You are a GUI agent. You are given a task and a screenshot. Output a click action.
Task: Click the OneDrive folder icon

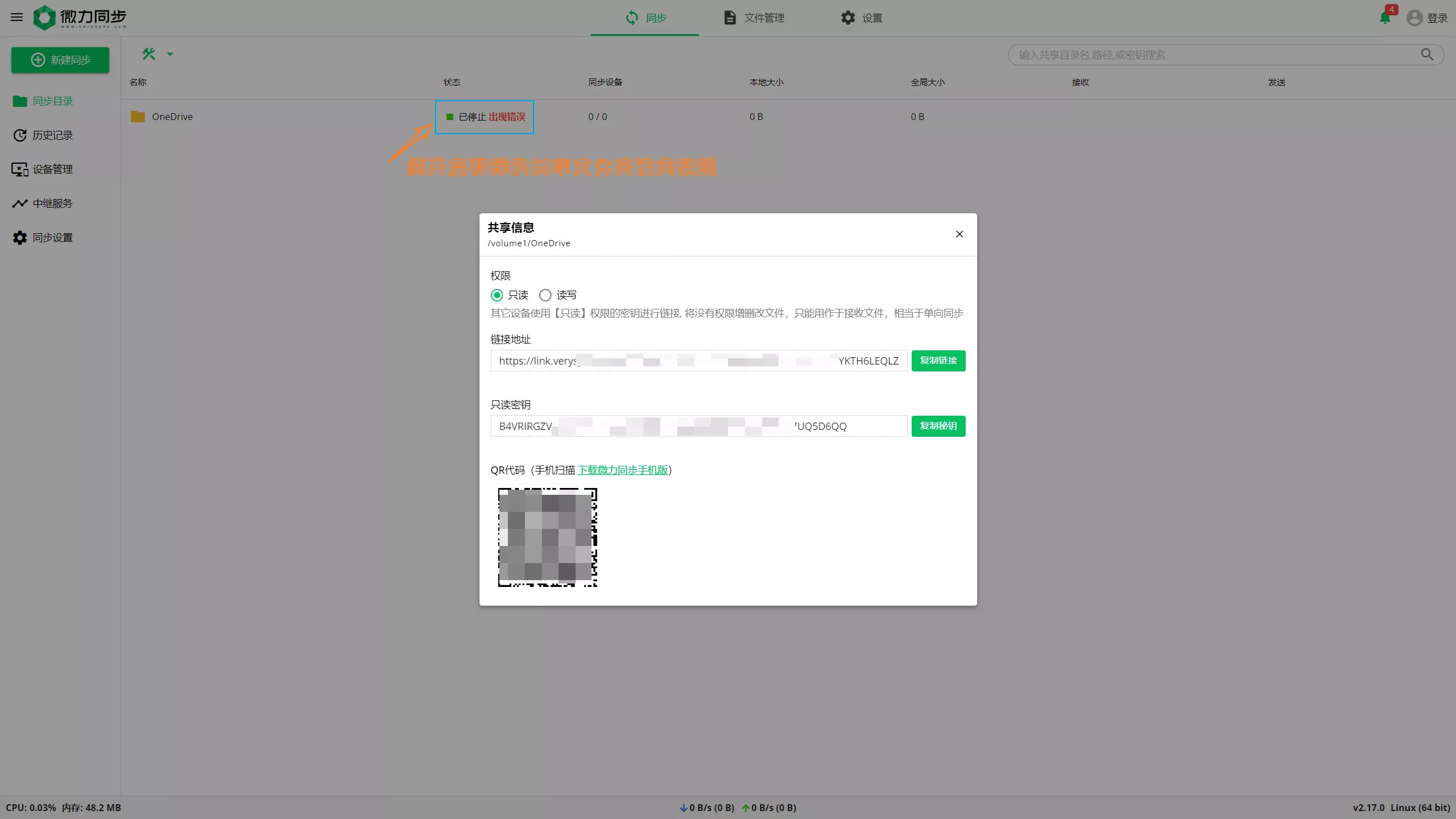(138, 117)
